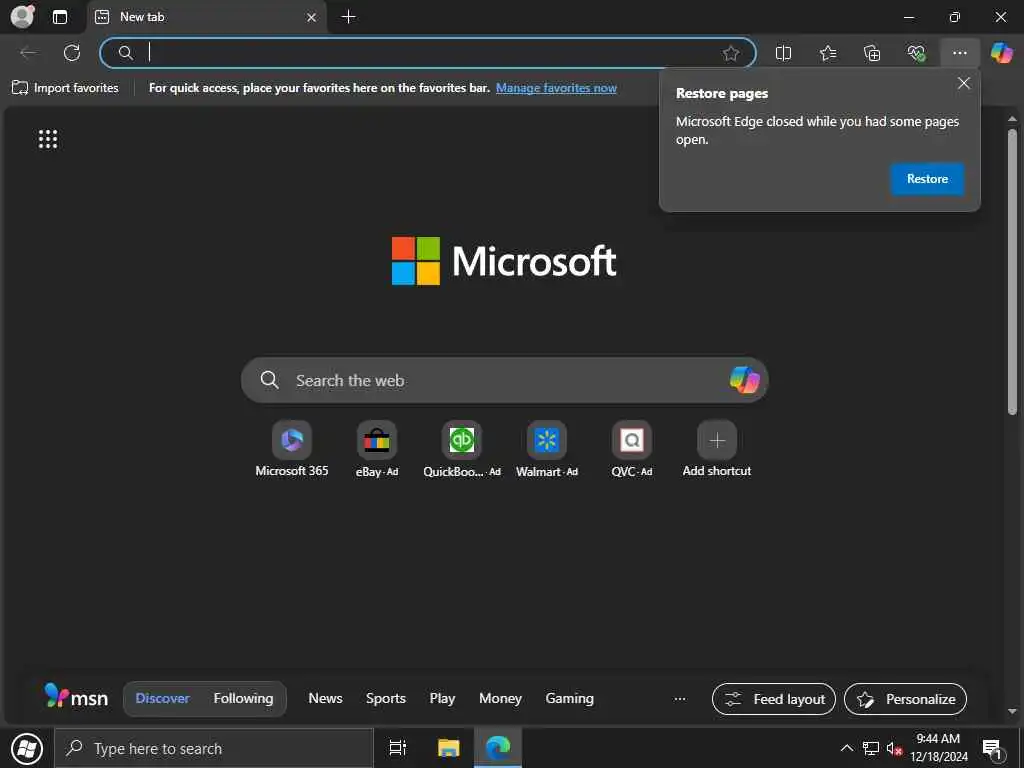Open the Favorites list icon
1024x768 pixels.
coord(827,53)
